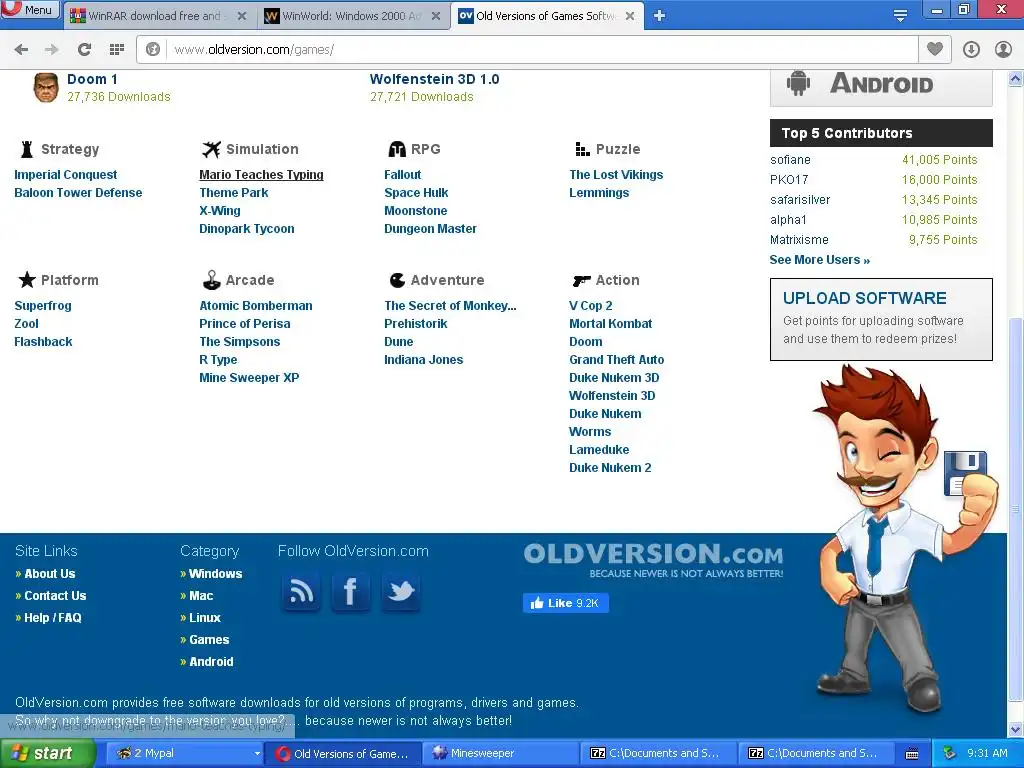Viewport: 1024px width, 768px height.
Task: Open the Duke Nukem 3D link
Action: tap(614, 378)
